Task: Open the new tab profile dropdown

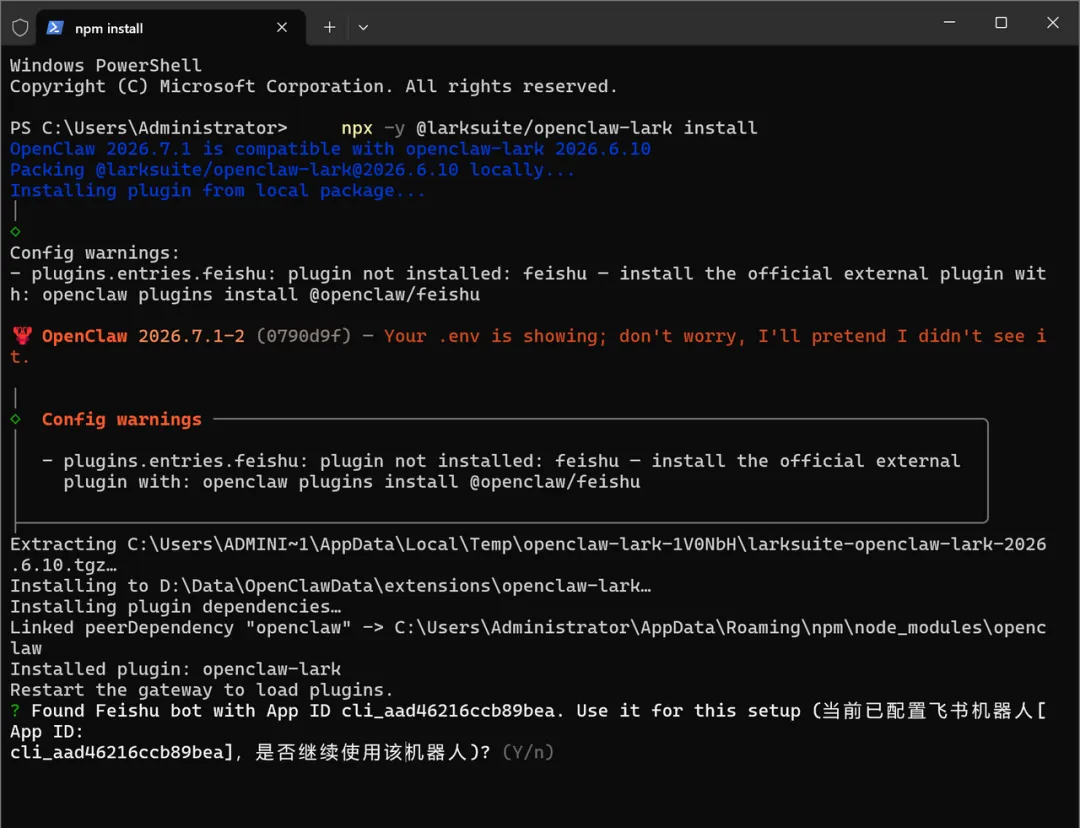Action: 363,28
